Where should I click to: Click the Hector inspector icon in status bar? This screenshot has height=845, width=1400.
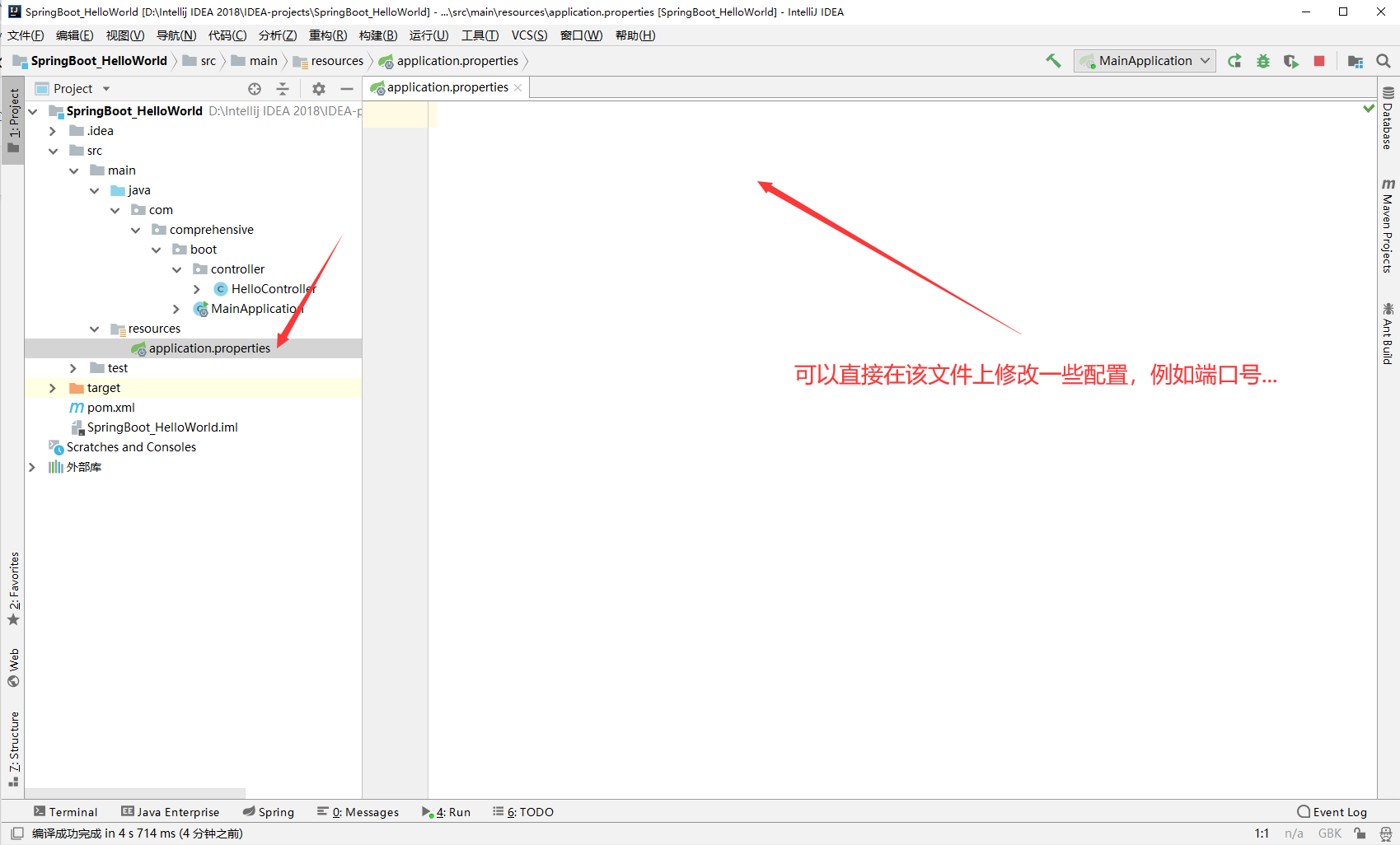pyautogui.click(x=1386, y=833)
